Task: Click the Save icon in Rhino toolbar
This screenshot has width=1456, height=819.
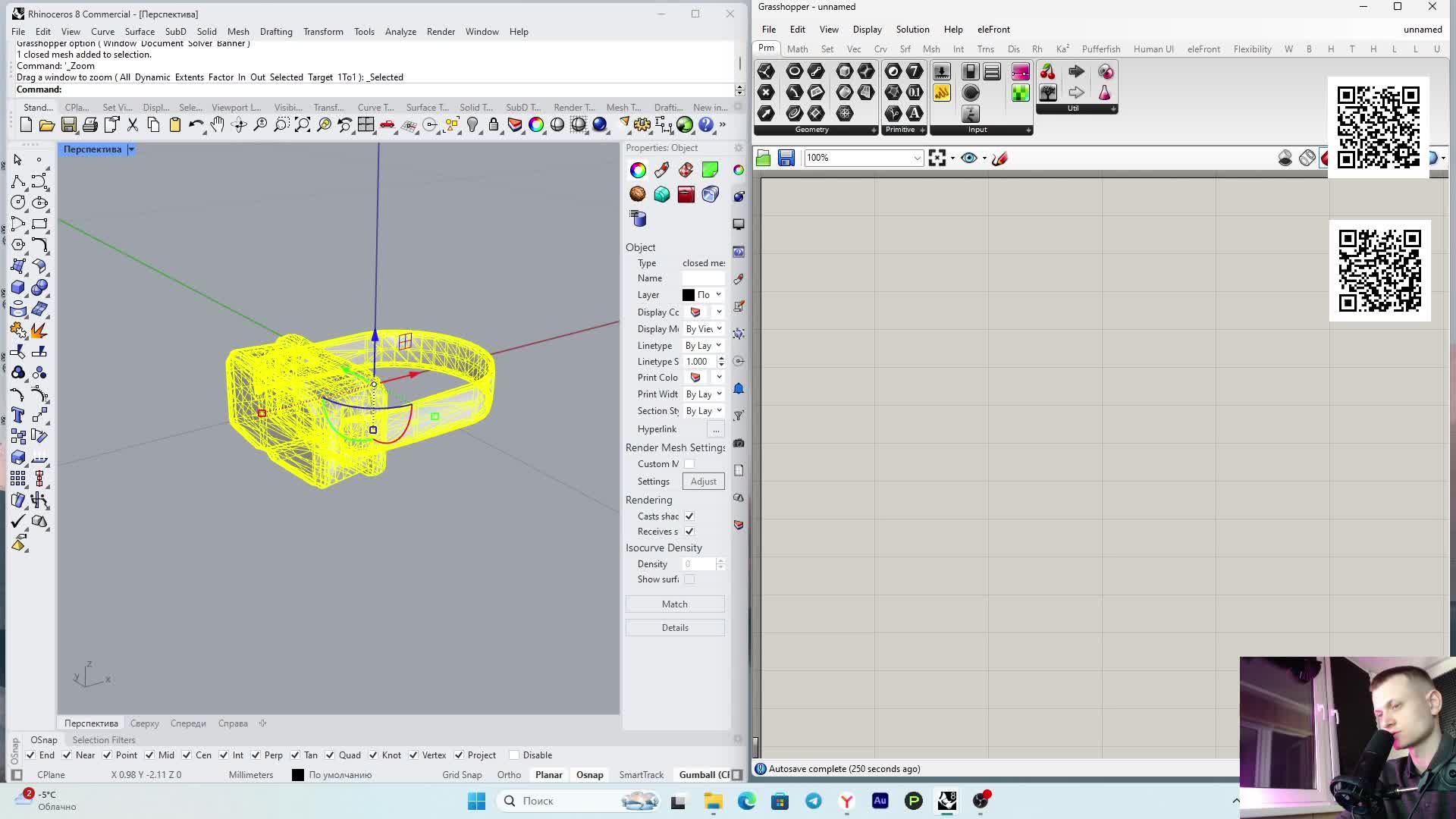Action: [x=69, y=125]
